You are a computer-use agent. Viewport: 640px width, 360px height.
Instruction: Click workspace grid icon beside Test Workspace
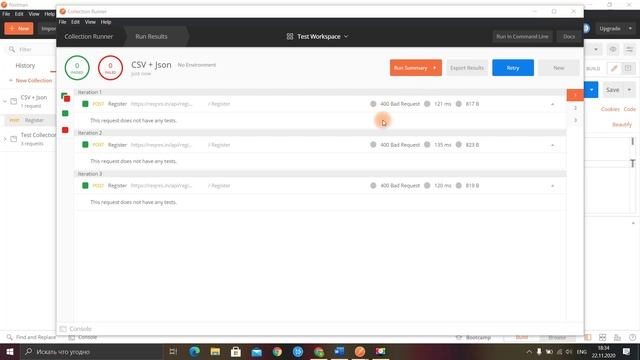point(290,36)
